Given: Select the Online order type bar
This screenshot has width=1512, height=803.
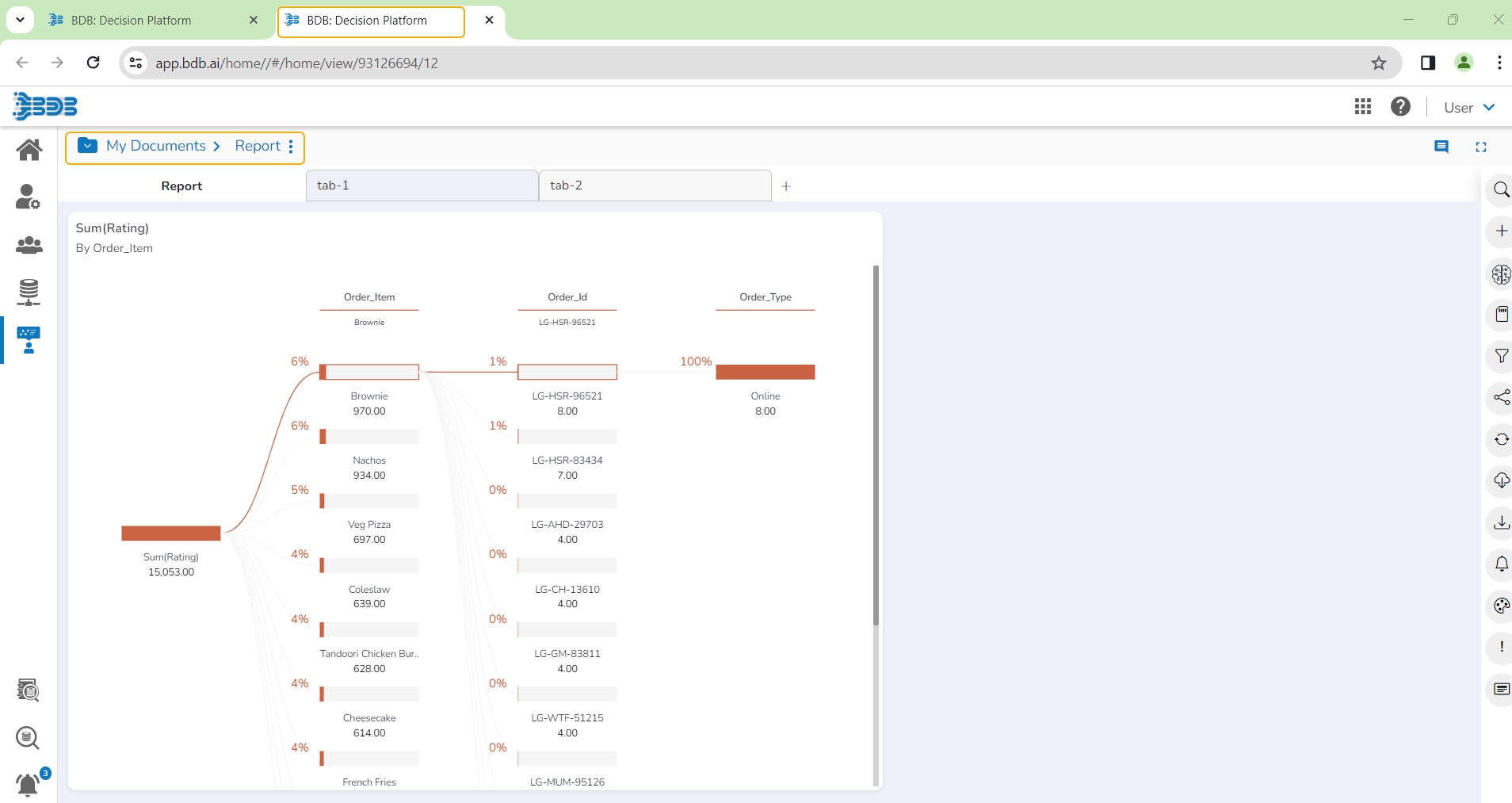Looking at the screenshot, I should tap(766, 372).
